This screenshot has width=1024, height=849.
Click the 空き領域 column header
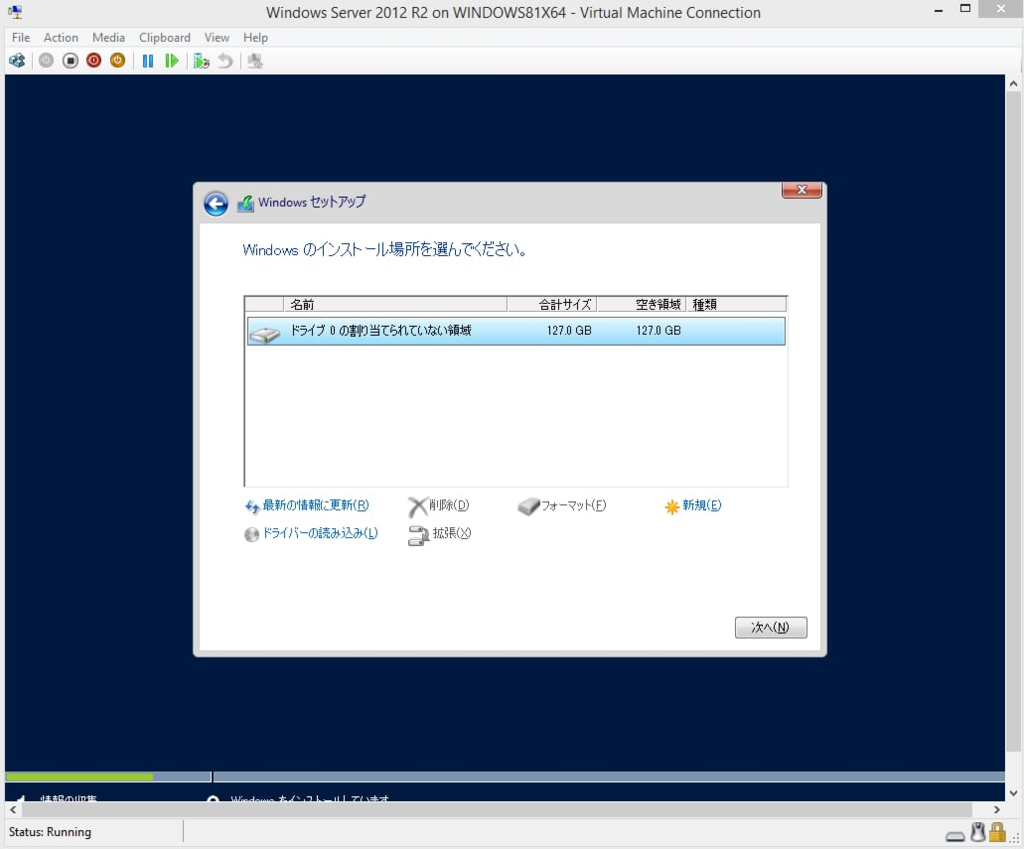click(x=641, y=304)
